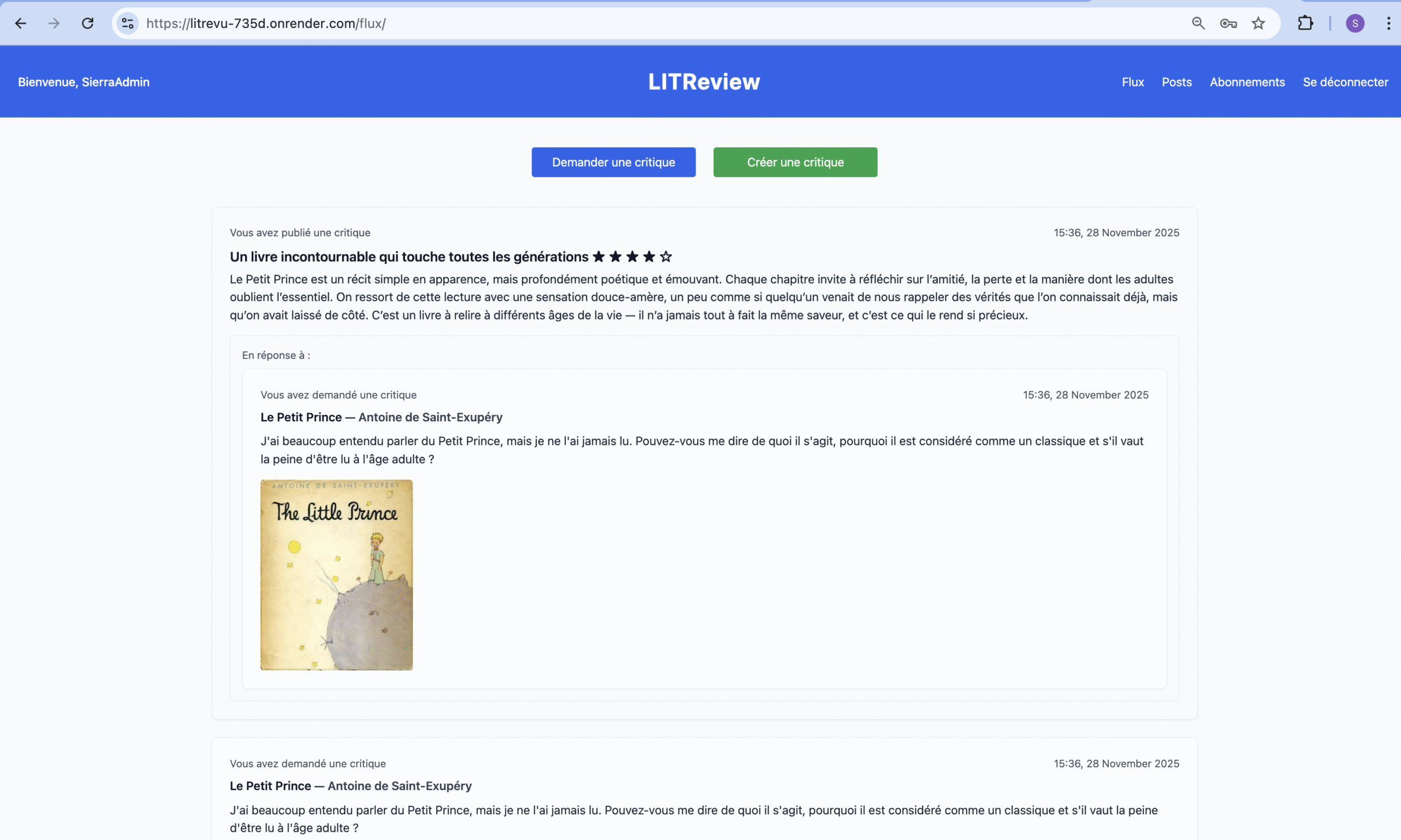Click the Créer une critique button
Viewport: 1401px width, 840px height.
point(795,162)
